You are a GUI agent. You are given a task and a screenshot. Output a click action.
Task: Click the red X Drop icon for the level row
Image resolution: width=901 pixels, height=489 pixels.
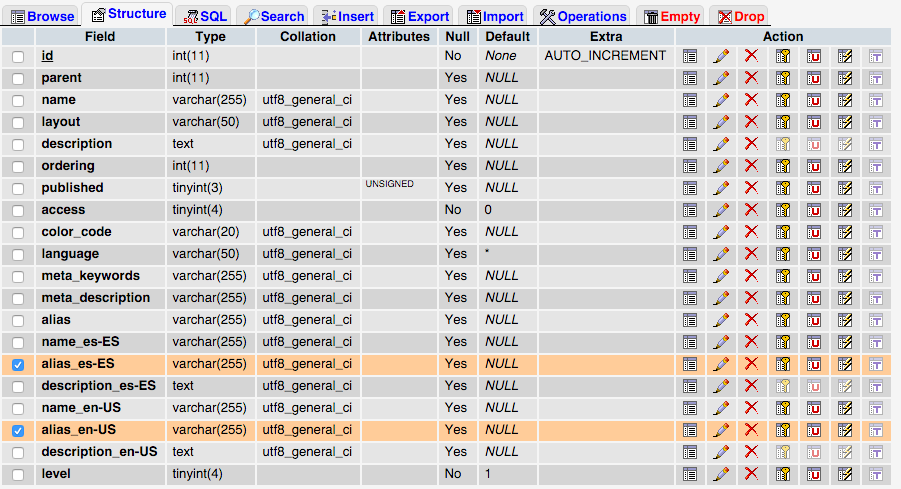point(751,474)
